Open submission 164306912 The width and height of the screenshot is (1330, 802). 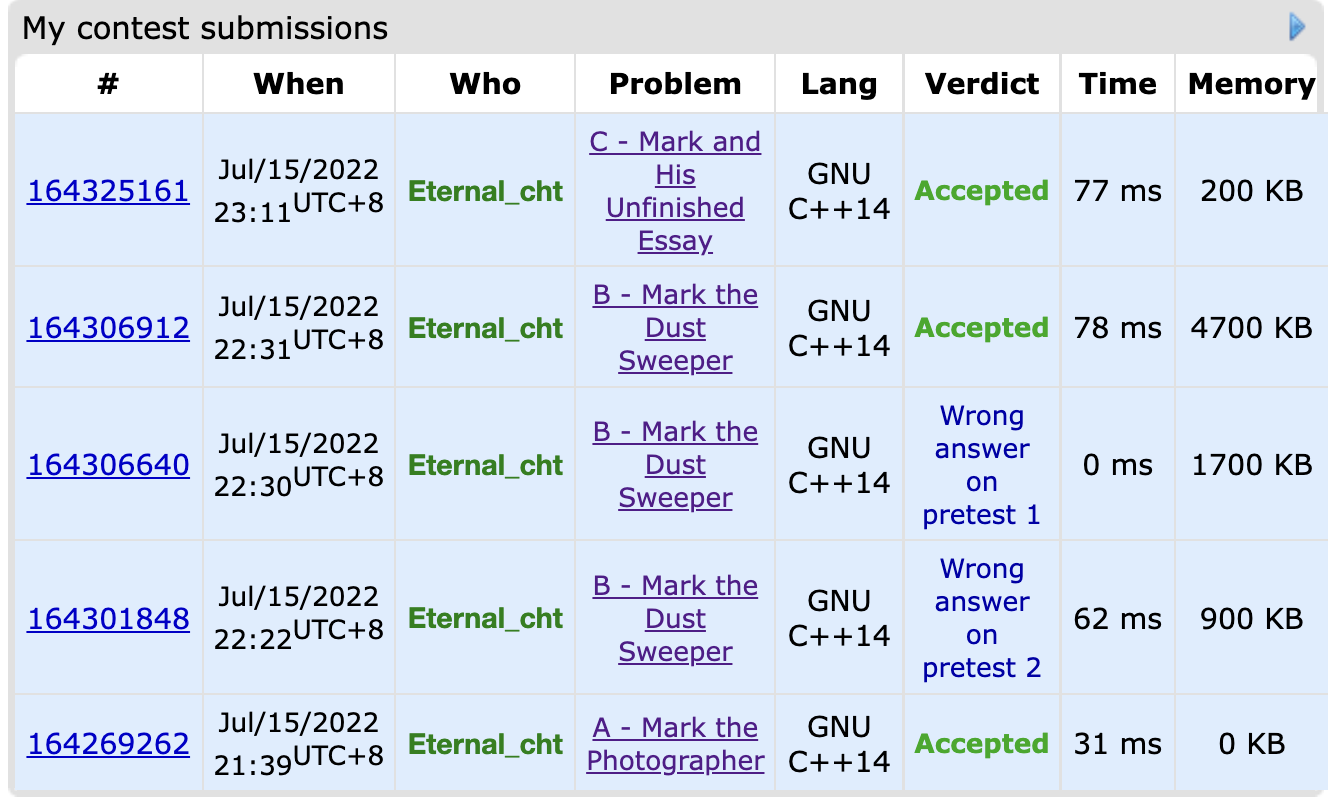[108, 328]
